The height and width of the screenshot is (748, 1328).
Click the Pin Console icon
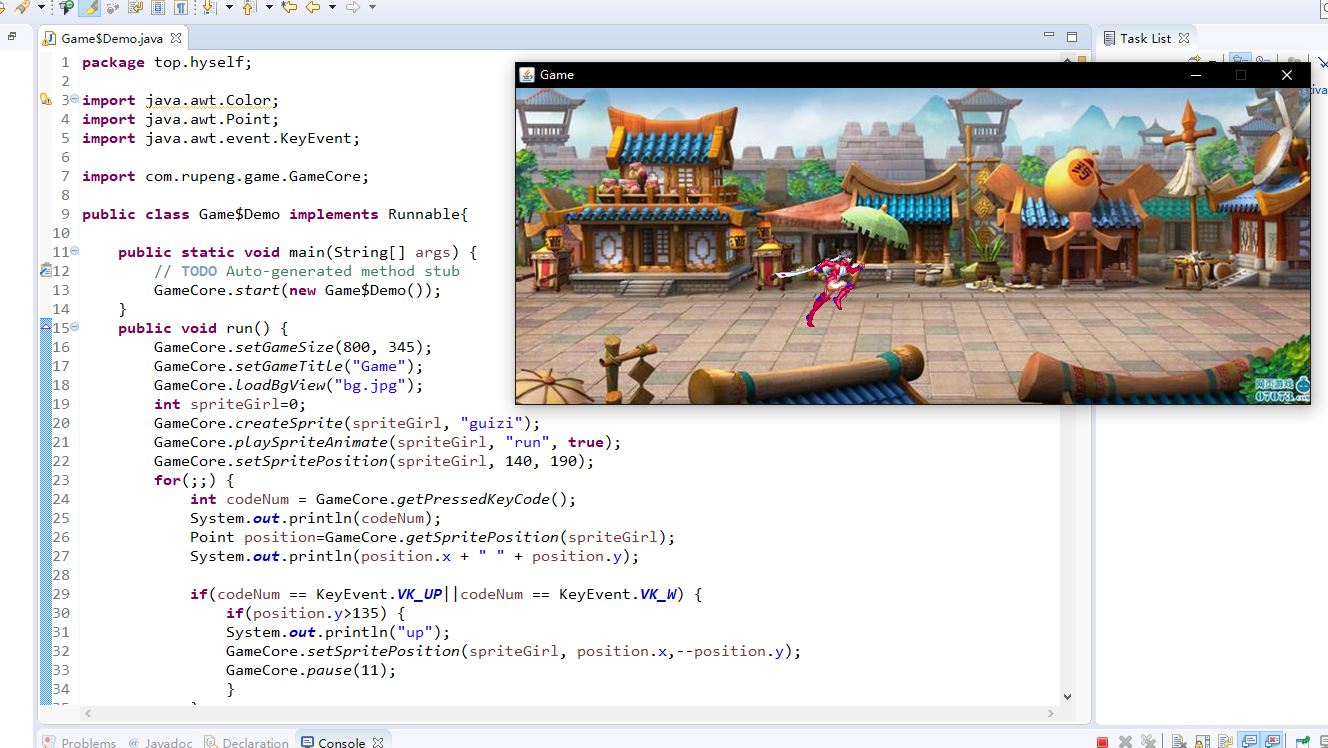click(x=1303, y=742)
